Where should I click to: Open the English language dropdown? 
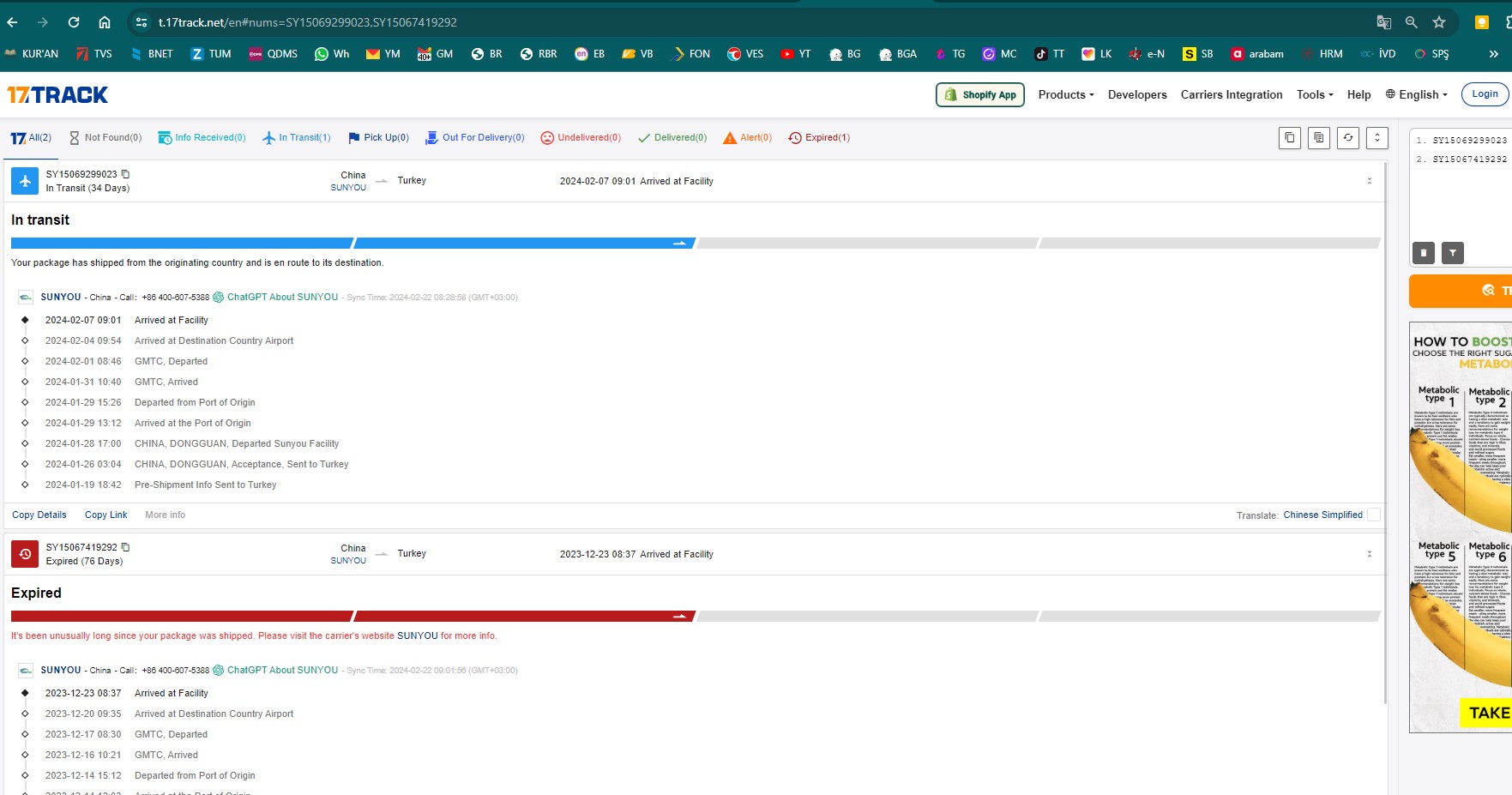(x=1416, y=95)
